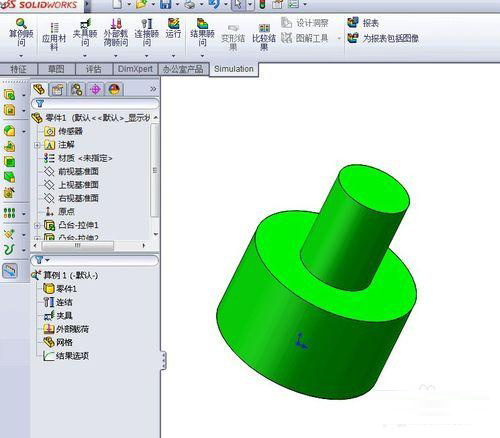Image resolution: width=500 pixels, height=438 pixels.
Task: Expand the 注解 (Annotations) node
Action: (37, 145)
